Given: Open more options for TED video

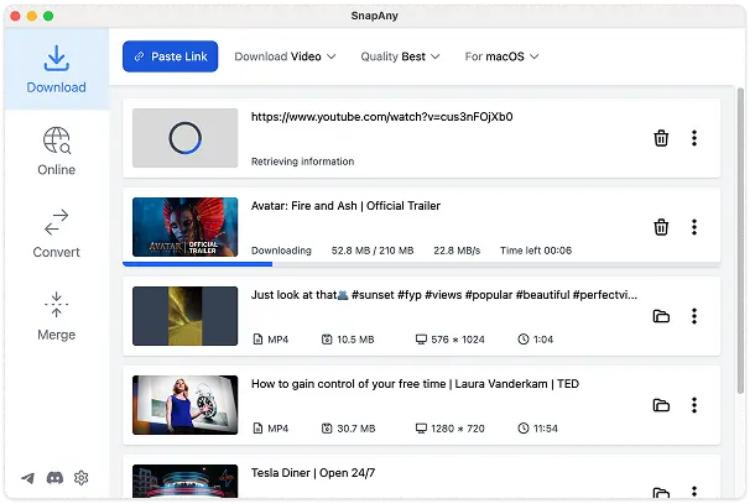Looking at the screenshot, I should (694, 405).
